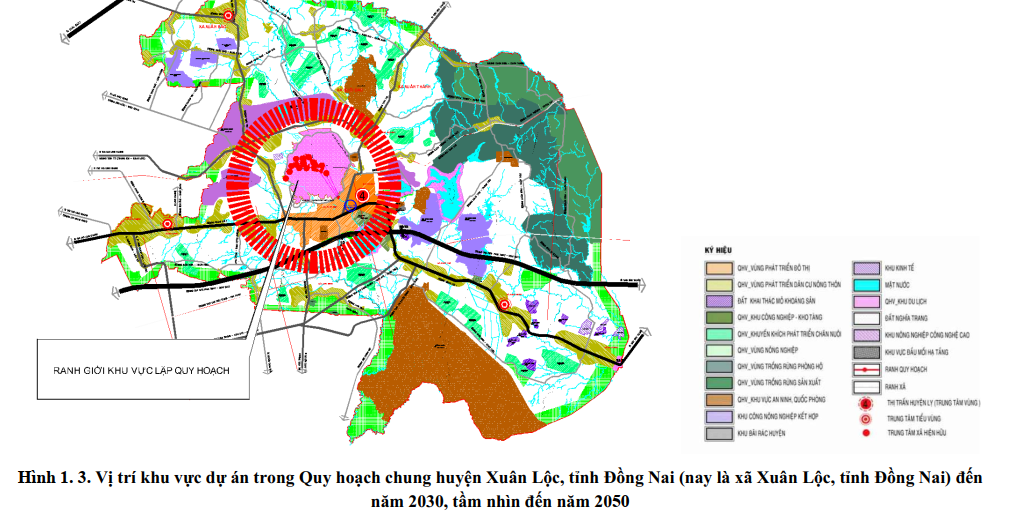Click the 'Trung tâm tiểu vùng' legend symbol
Image resolution: width=1016 pixels, height=528 pixels.
pos(864,417)
